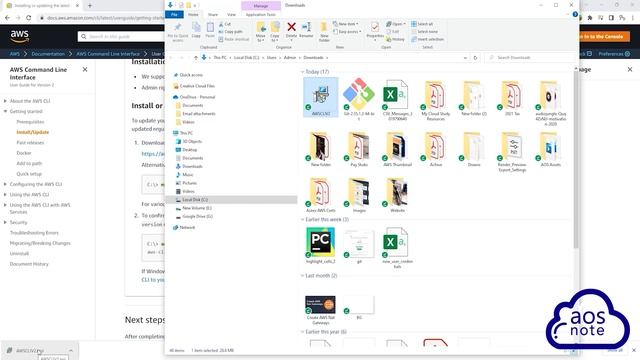The image size is (640, 360).
Task: Select Creative Cloud Files in navigation pane
Action: coord(197,86)
